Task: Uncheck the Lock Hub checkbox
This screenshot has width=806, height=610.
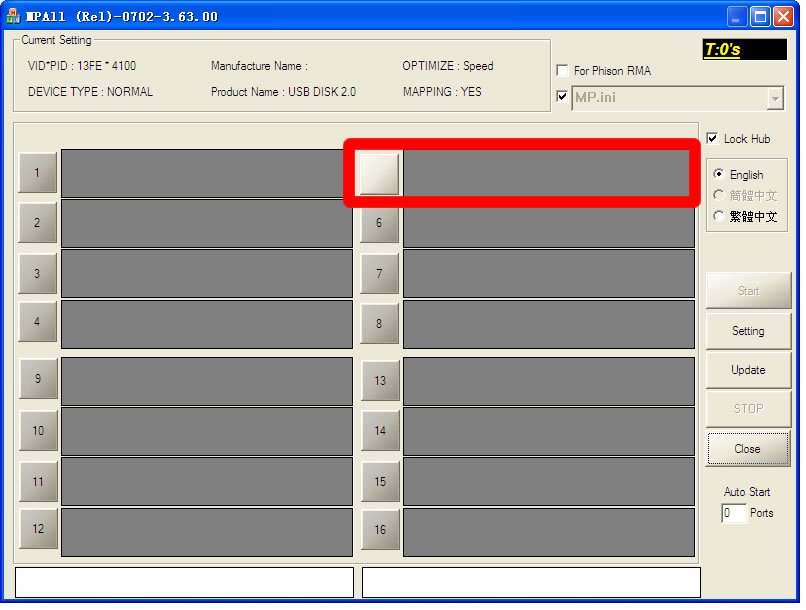Action: [x=712, y=138]
